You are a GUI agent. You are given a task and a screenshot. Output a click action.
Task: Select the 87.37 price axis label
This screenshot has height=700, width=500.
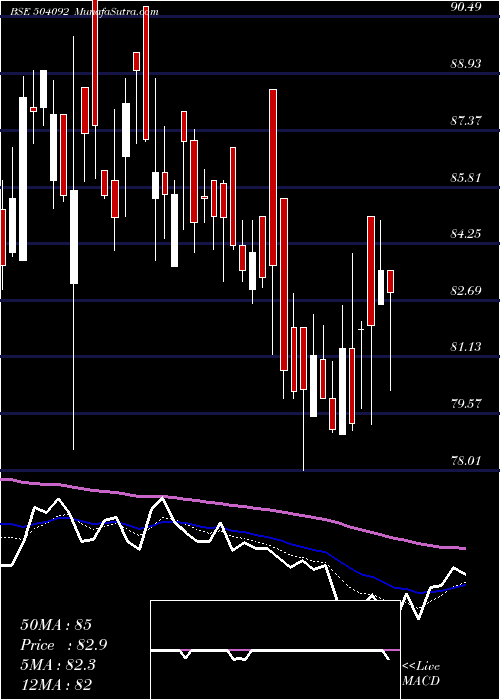point(465,121)
